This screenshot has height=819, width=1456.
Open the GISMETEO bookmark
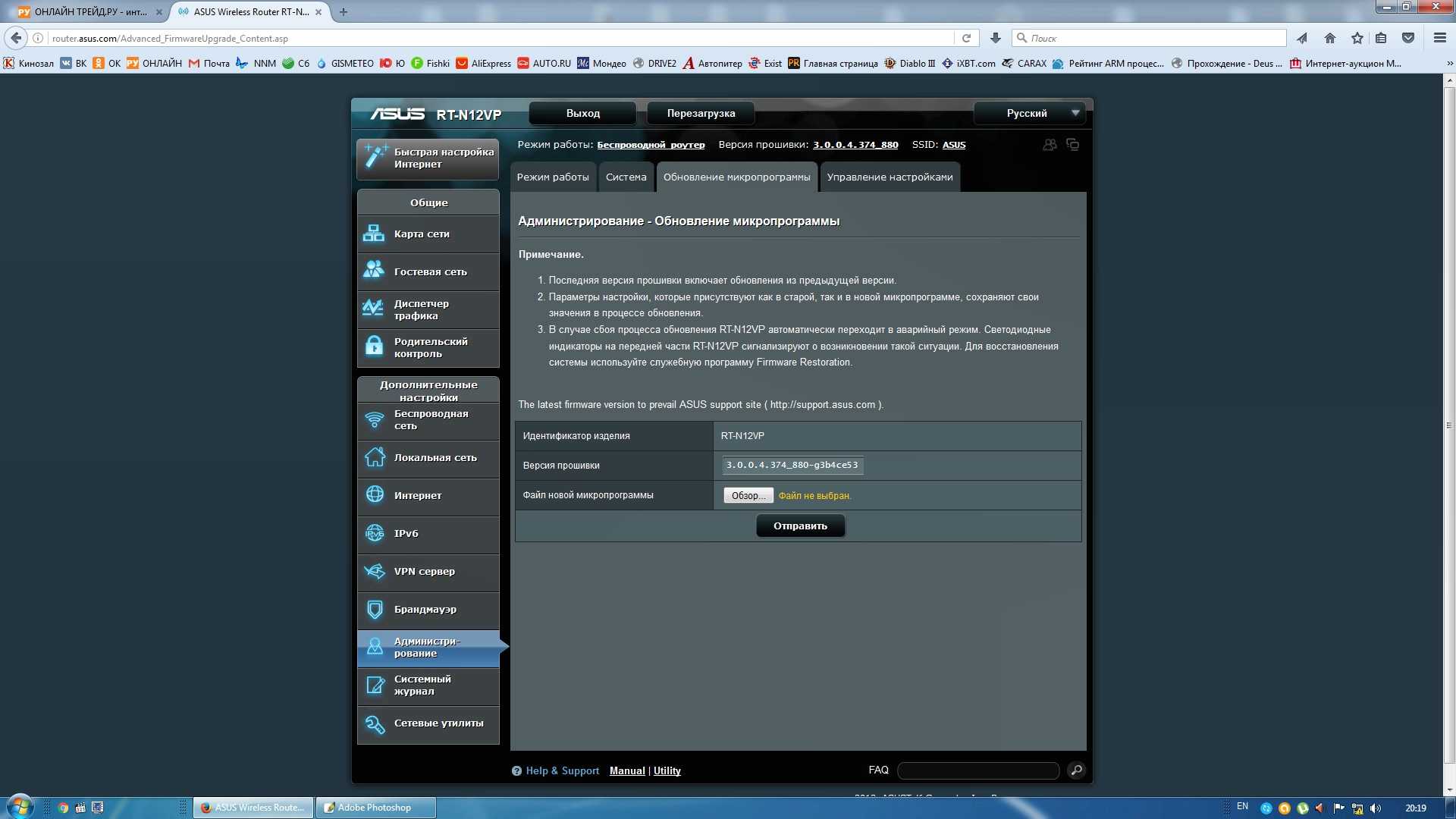345,64
